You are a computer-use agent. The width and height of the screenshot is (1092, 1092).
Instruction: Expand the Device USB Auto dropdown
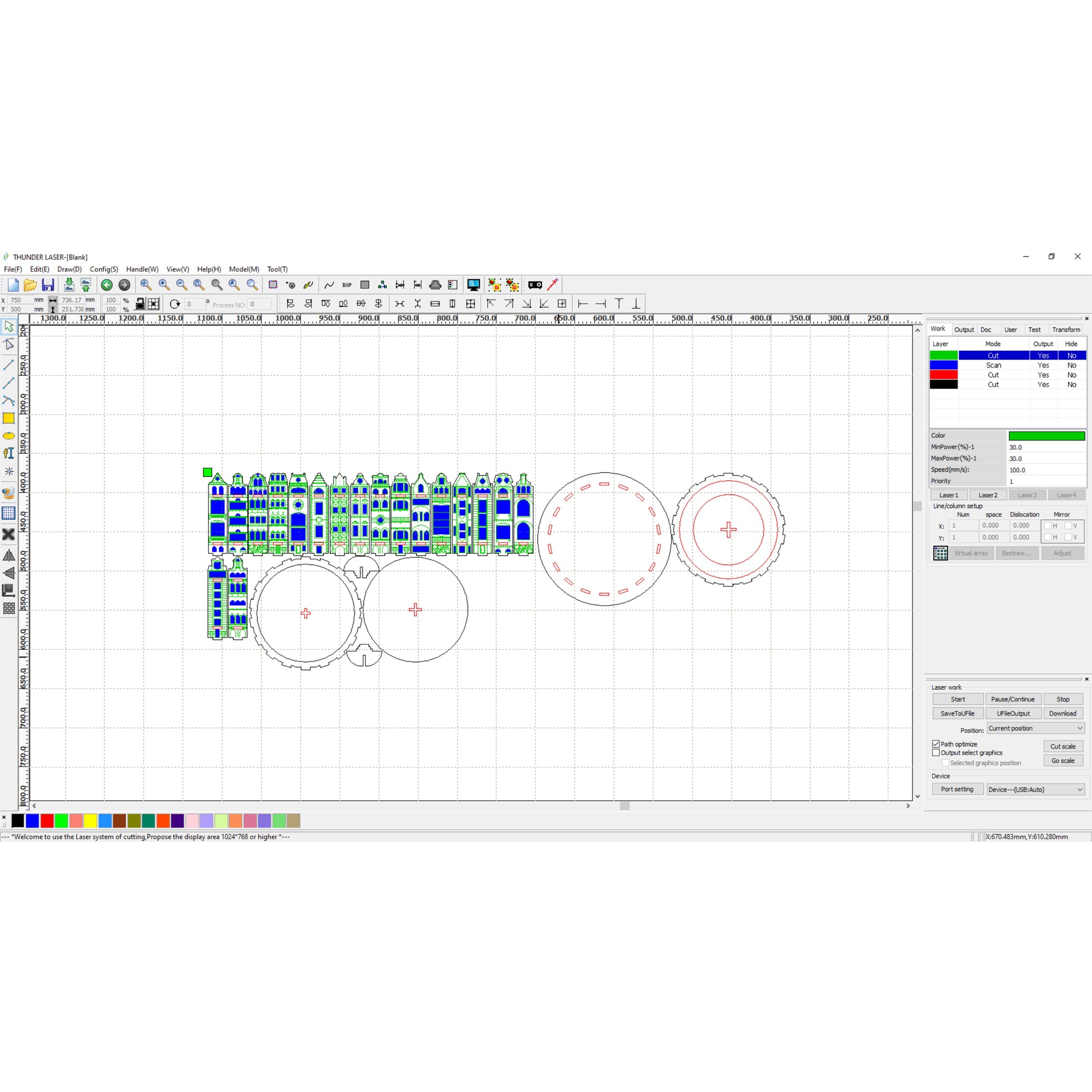(x=1035, y=790)
